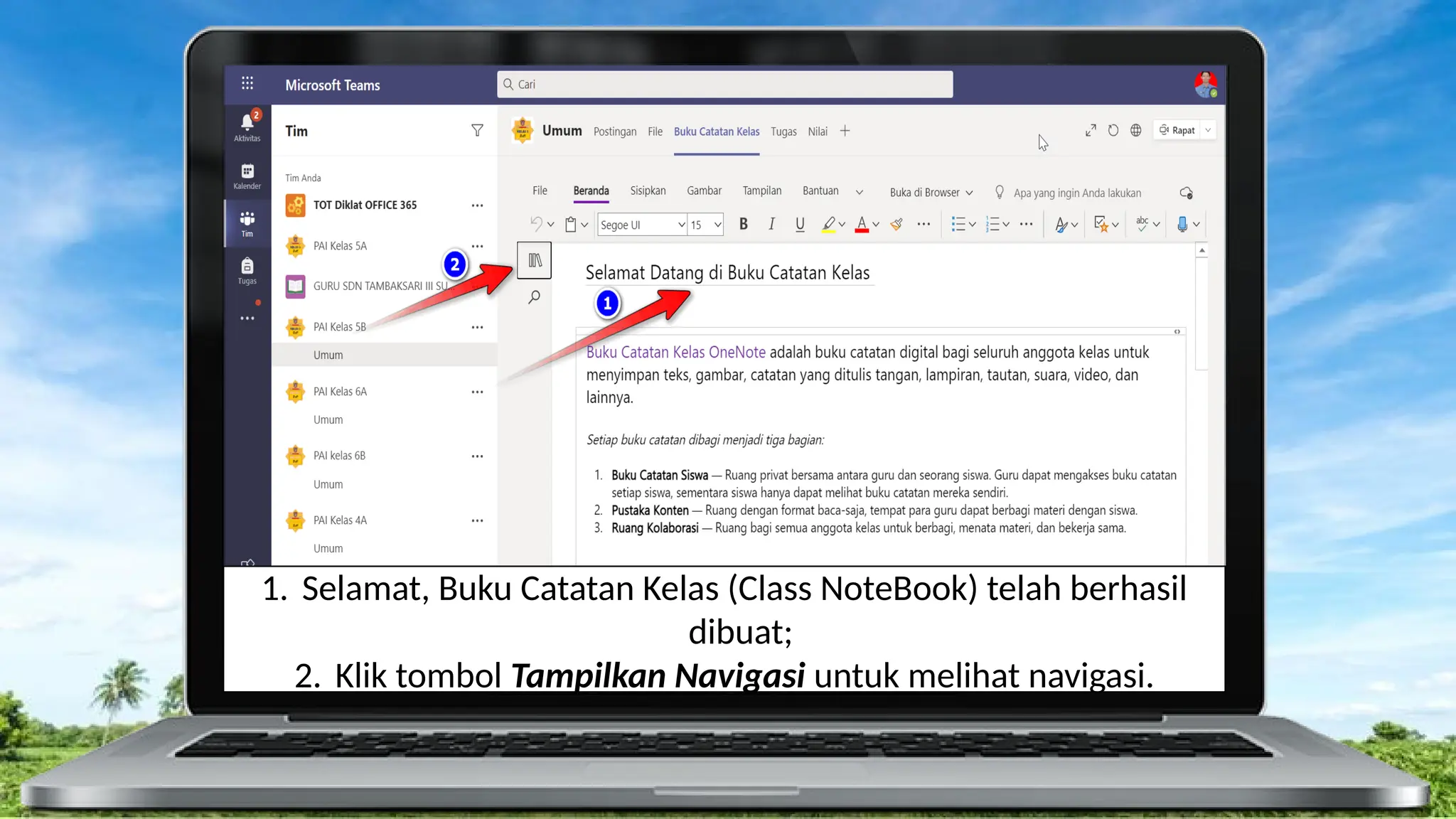Click the notebook search magnifier icon
The width and height of the screenshot is (1456, 819).
[534, 297]
